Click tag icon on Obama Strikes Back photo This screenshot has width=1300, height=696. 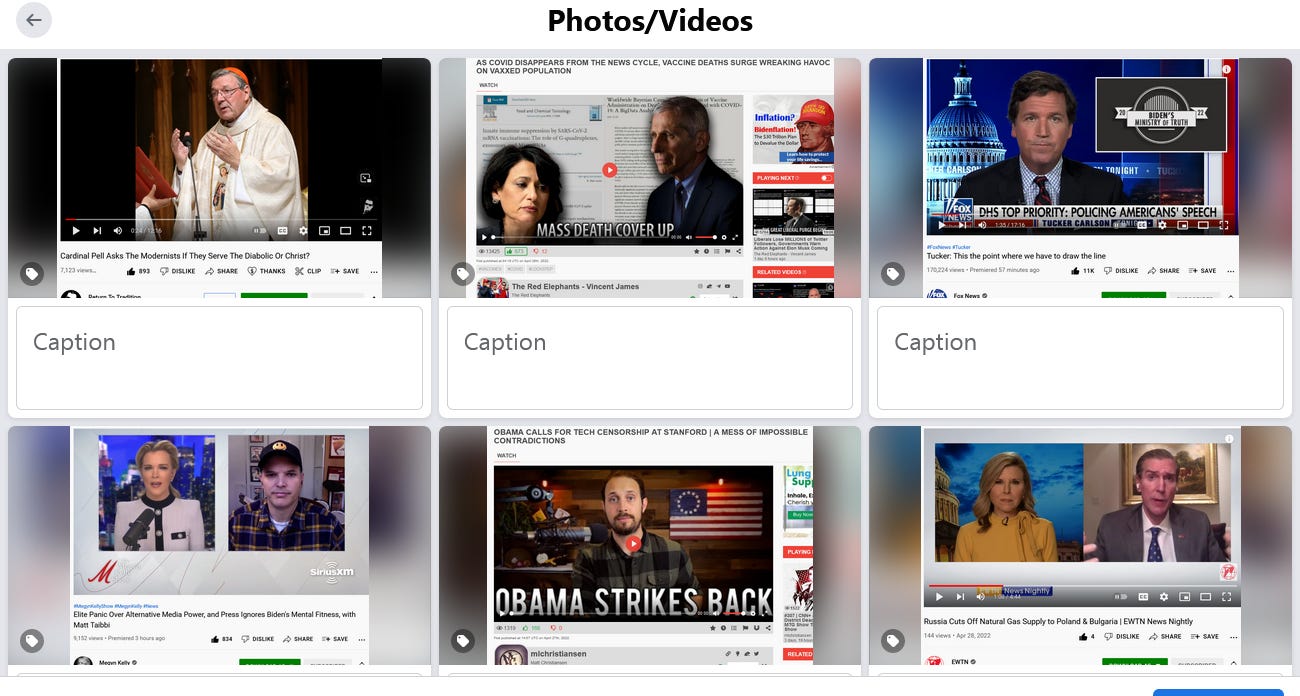pos(462,641)
